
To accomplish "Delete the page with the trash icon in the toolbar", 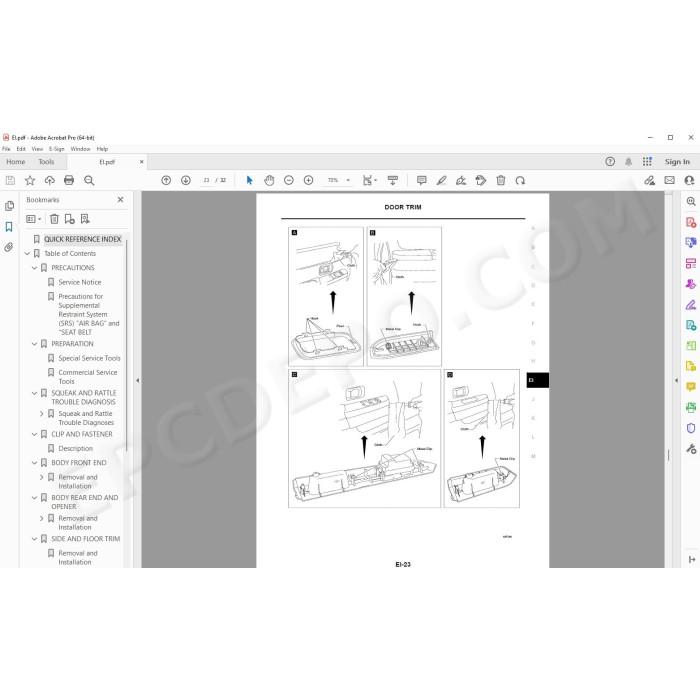I will tap(501, 180).
